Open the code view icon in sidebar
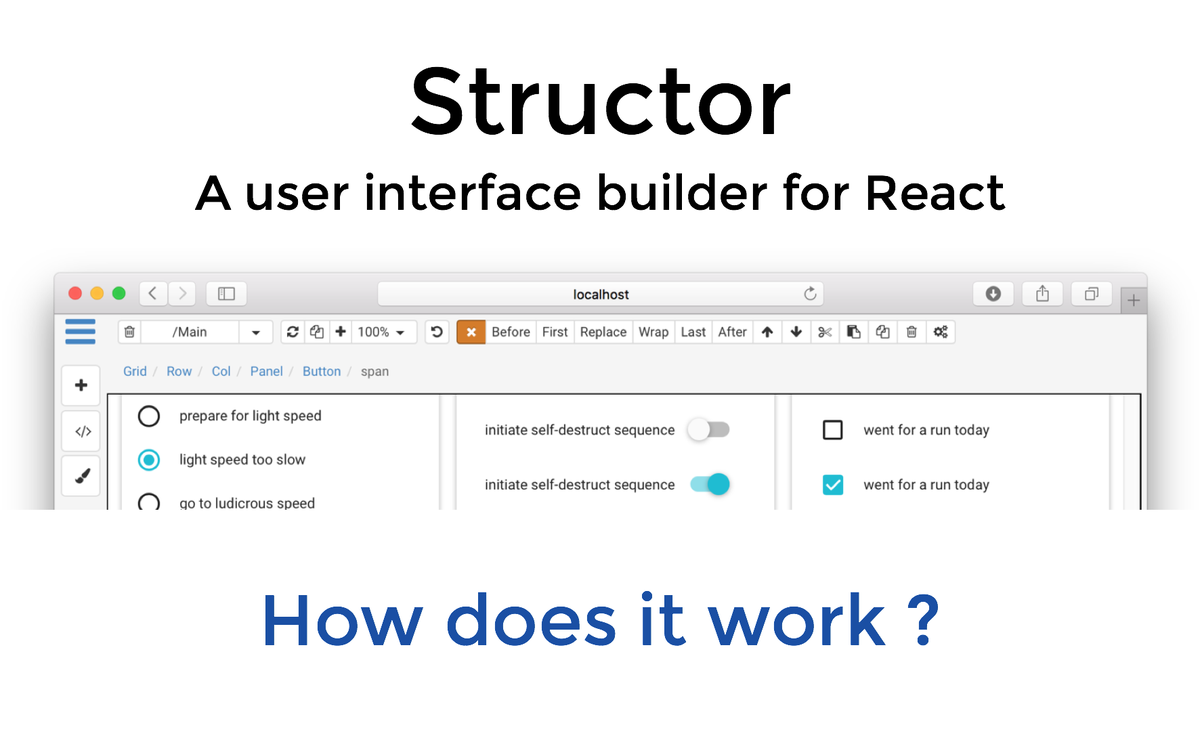 [81, 431]
